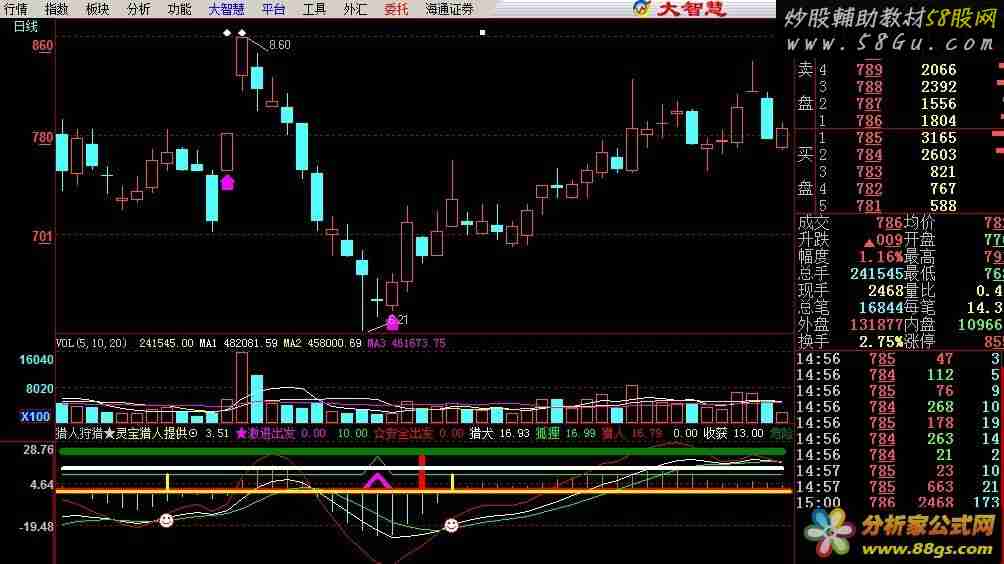Screen dimensions: 1004x564
Task: Open the 行情 menu
Action: [x=15, y=9]
